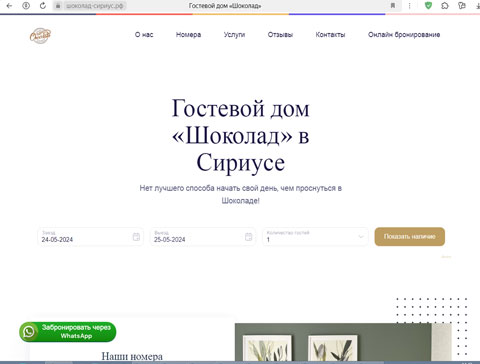Click the sidebar panel icon after extensions
The height and width of the screenshot is (364, 480).
coord(462,6)
